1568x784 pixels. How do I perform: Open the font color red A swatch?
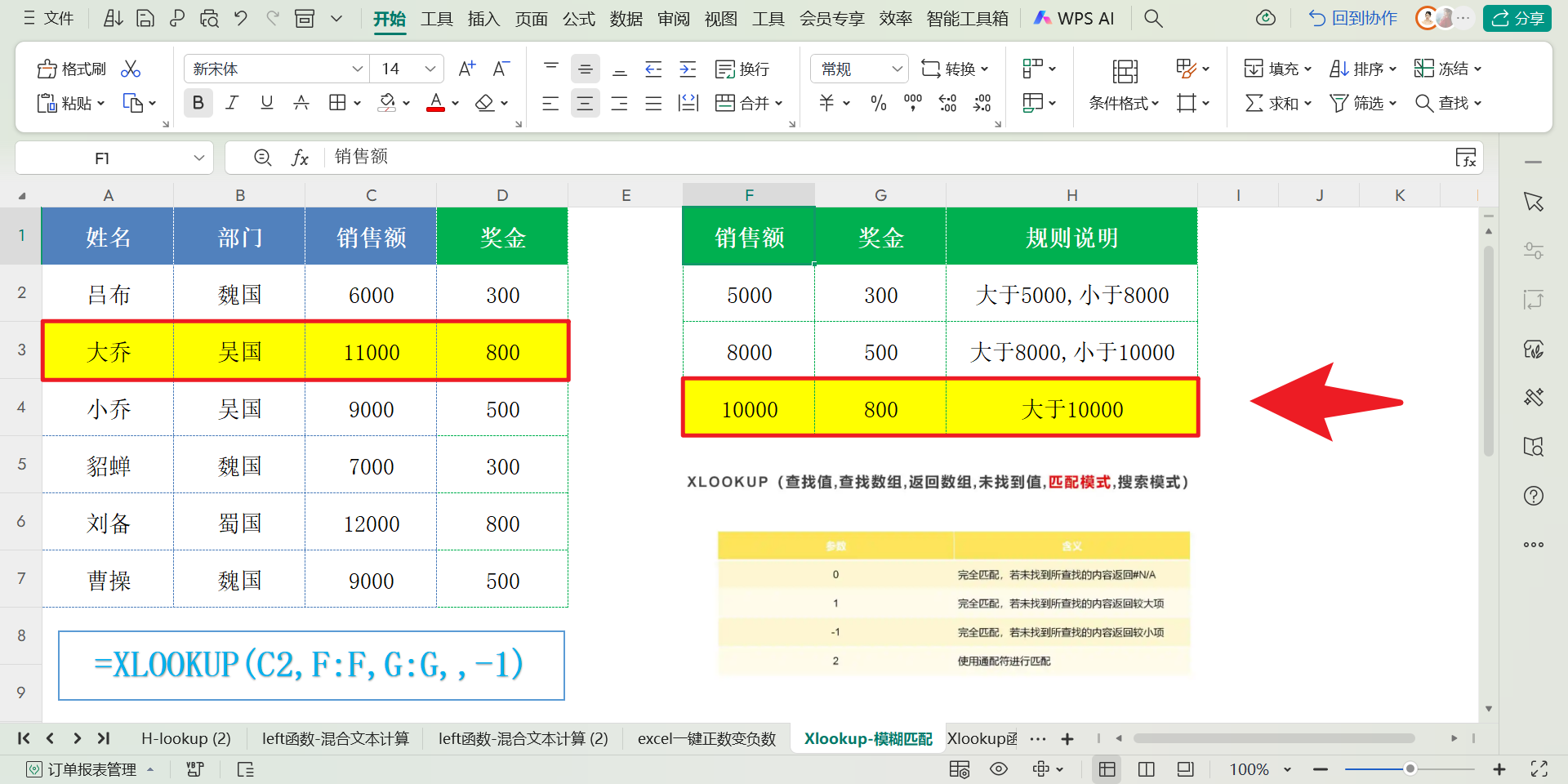[x=436, y=103]
